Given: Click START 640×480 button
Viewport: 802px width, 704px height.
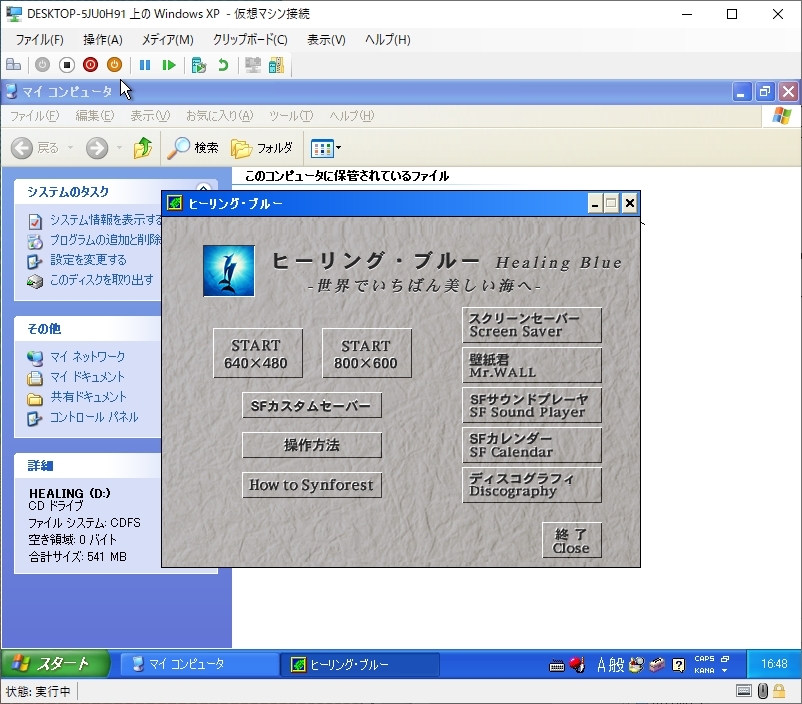Looking at the screenshot, I should pos(258,353).
